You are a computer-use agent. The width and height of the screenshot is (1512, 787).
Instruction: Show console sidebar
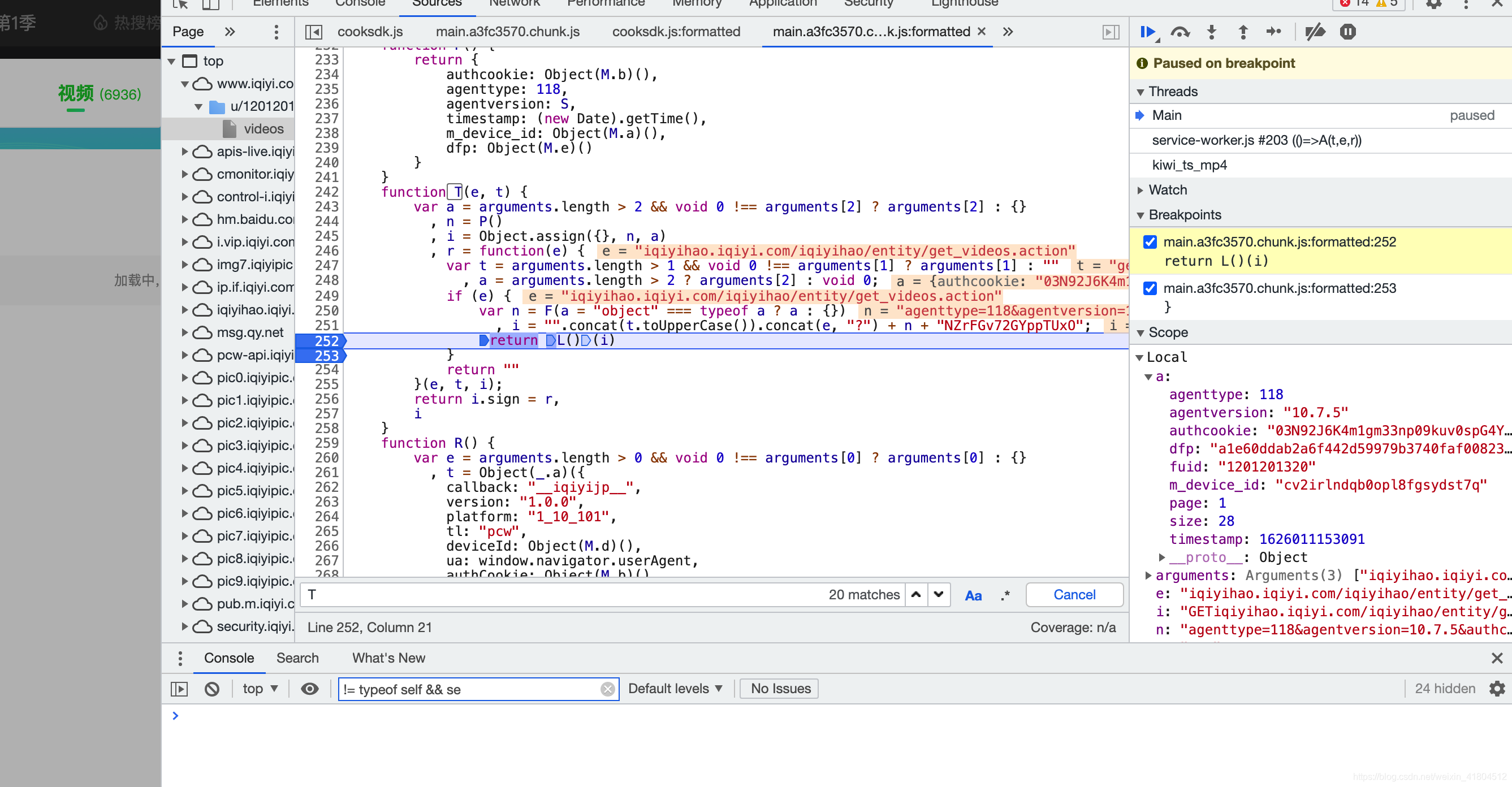(x=179, y=689)
